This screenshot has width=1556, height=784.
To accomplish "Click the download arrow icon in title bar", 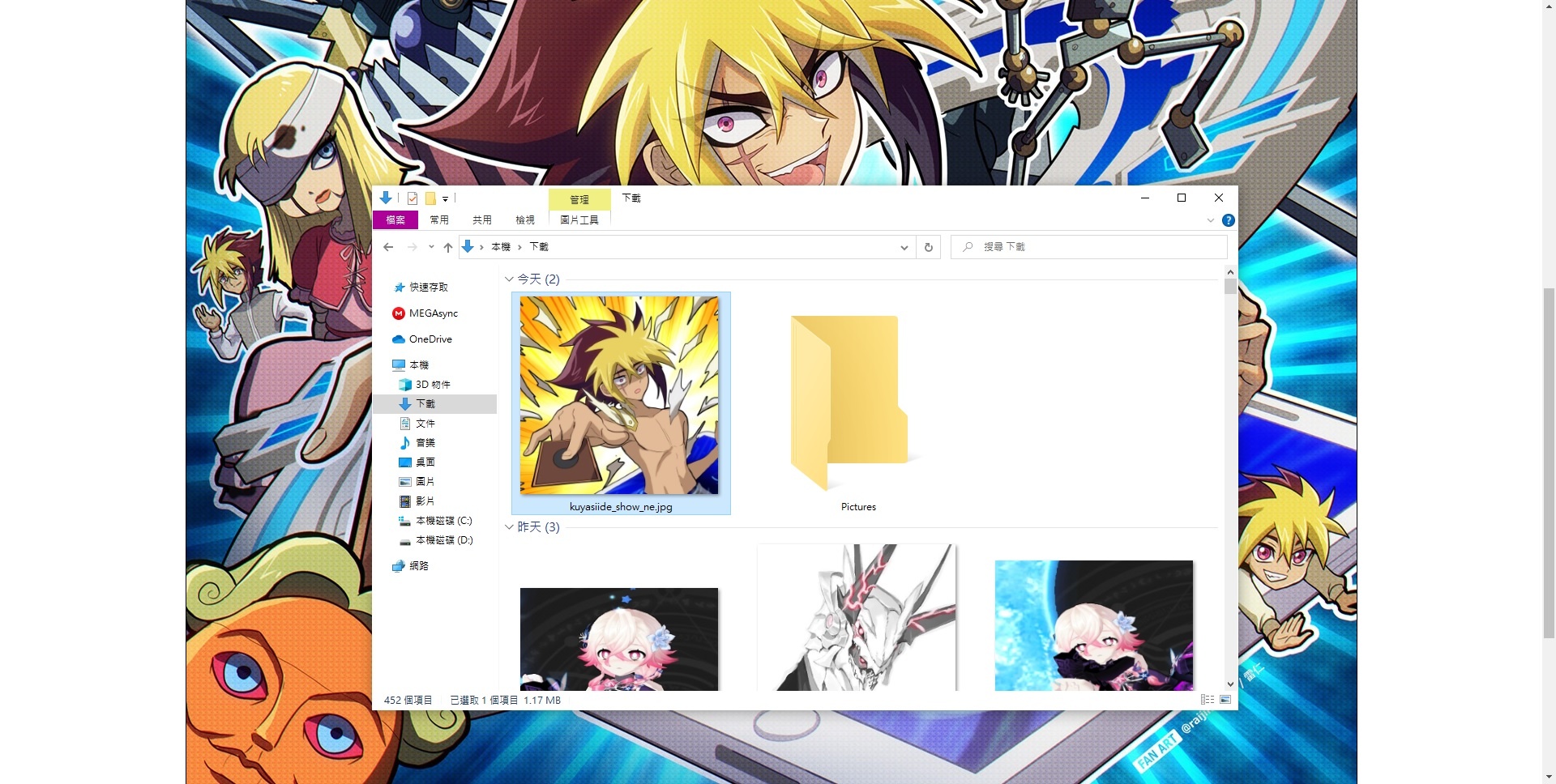I will click(386, 198).
